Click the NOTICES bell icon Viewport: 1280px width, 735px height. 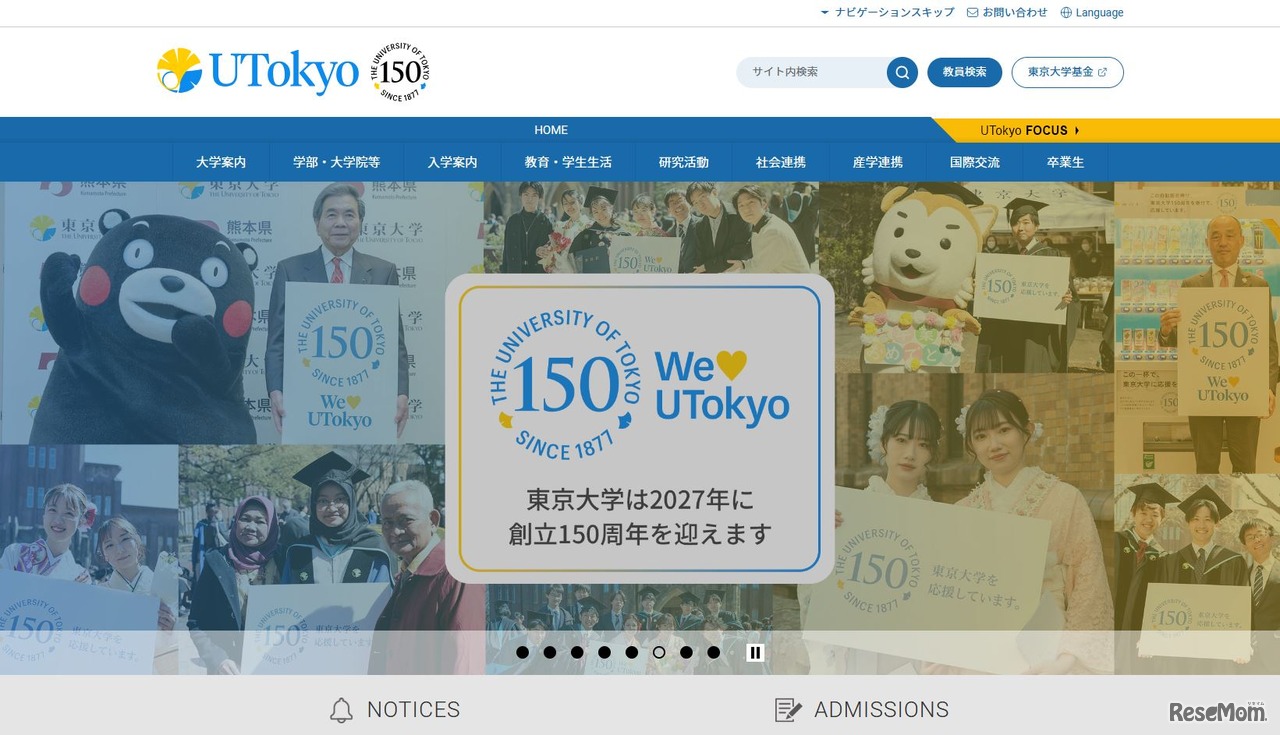(x=341, y=710)
